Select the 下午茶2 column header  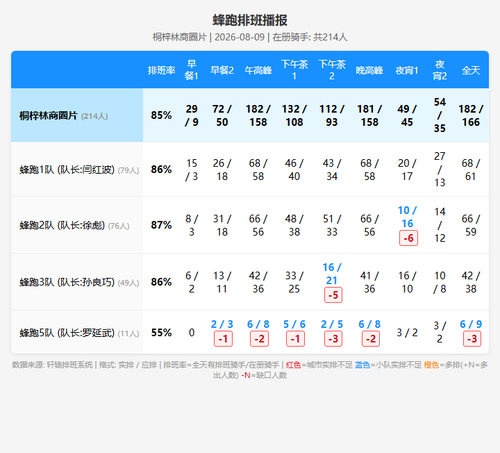(332, 70)
